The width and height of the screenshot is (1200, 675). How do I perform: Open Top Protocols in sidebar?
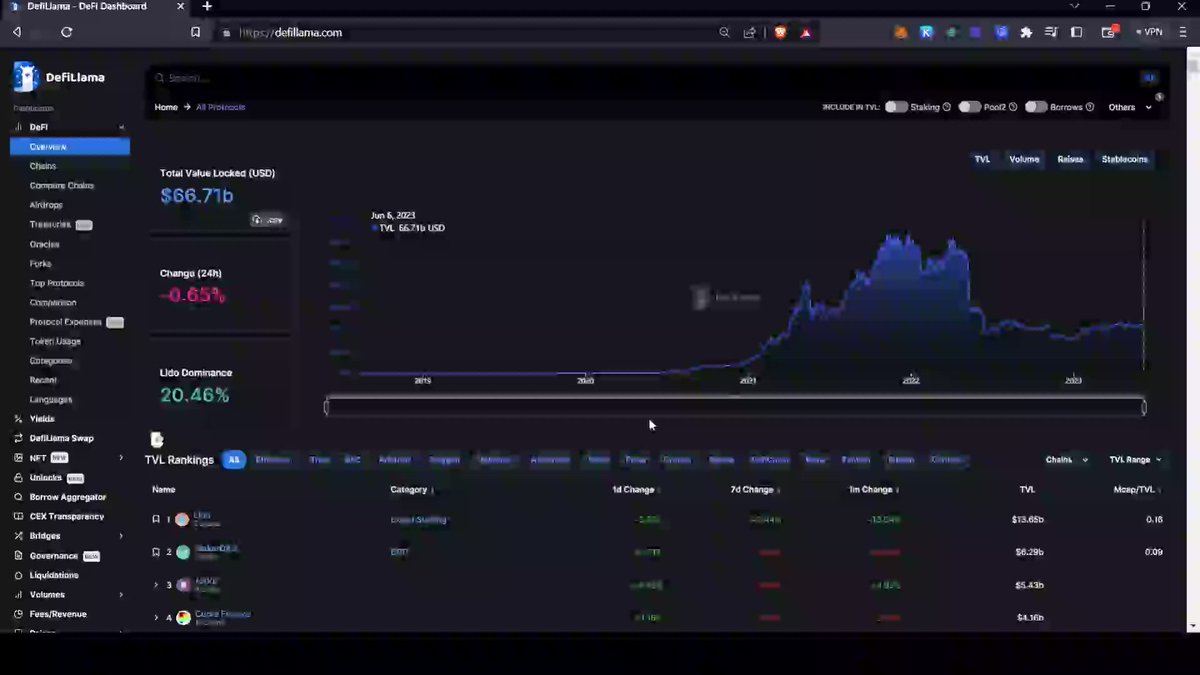(x=57, y=283)
